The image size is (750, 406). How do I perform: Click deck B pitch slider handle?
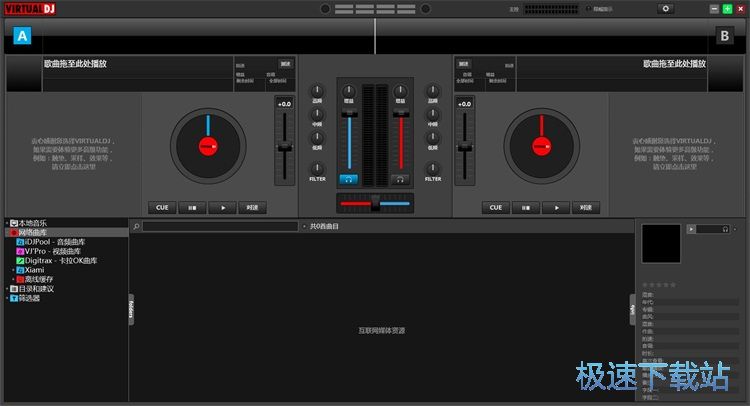[x=464, y=148]
